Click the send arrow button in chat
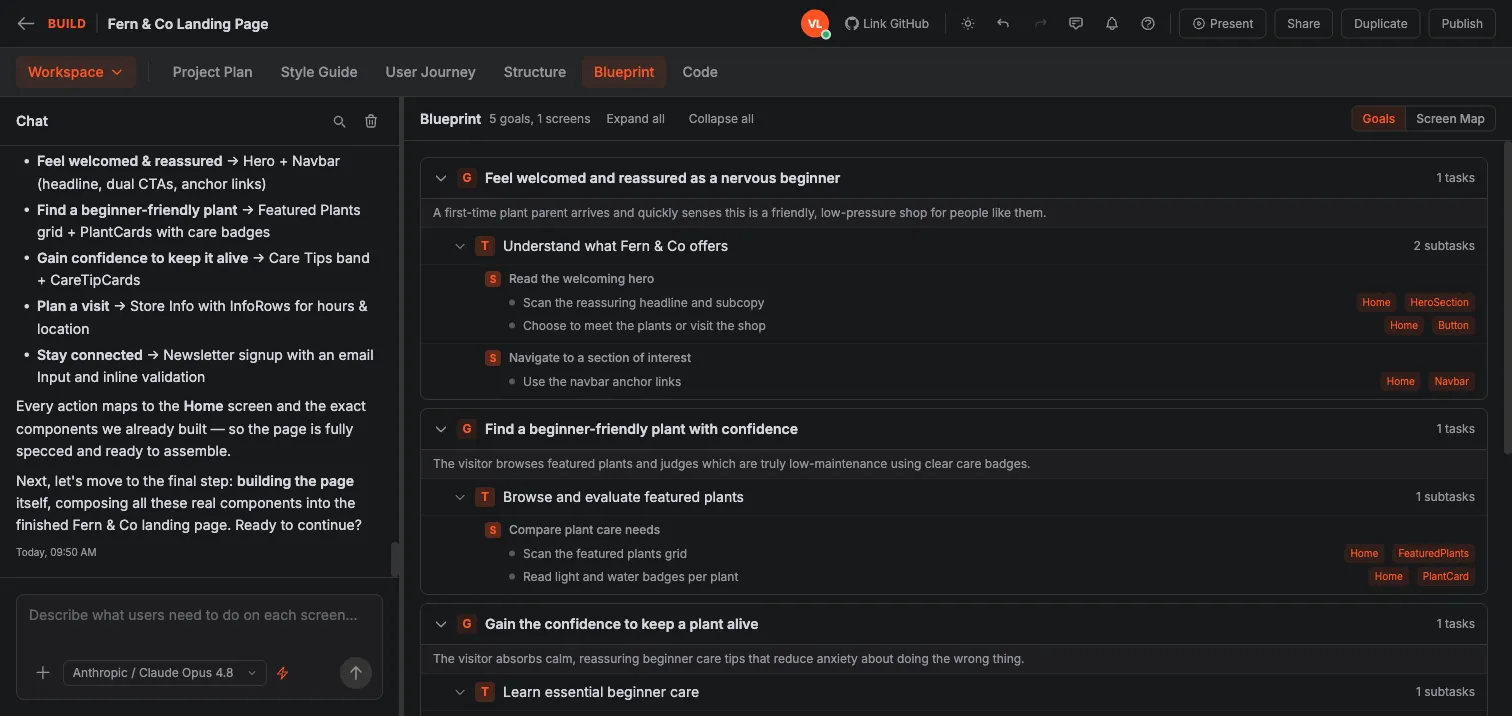 tap(355, 673)
